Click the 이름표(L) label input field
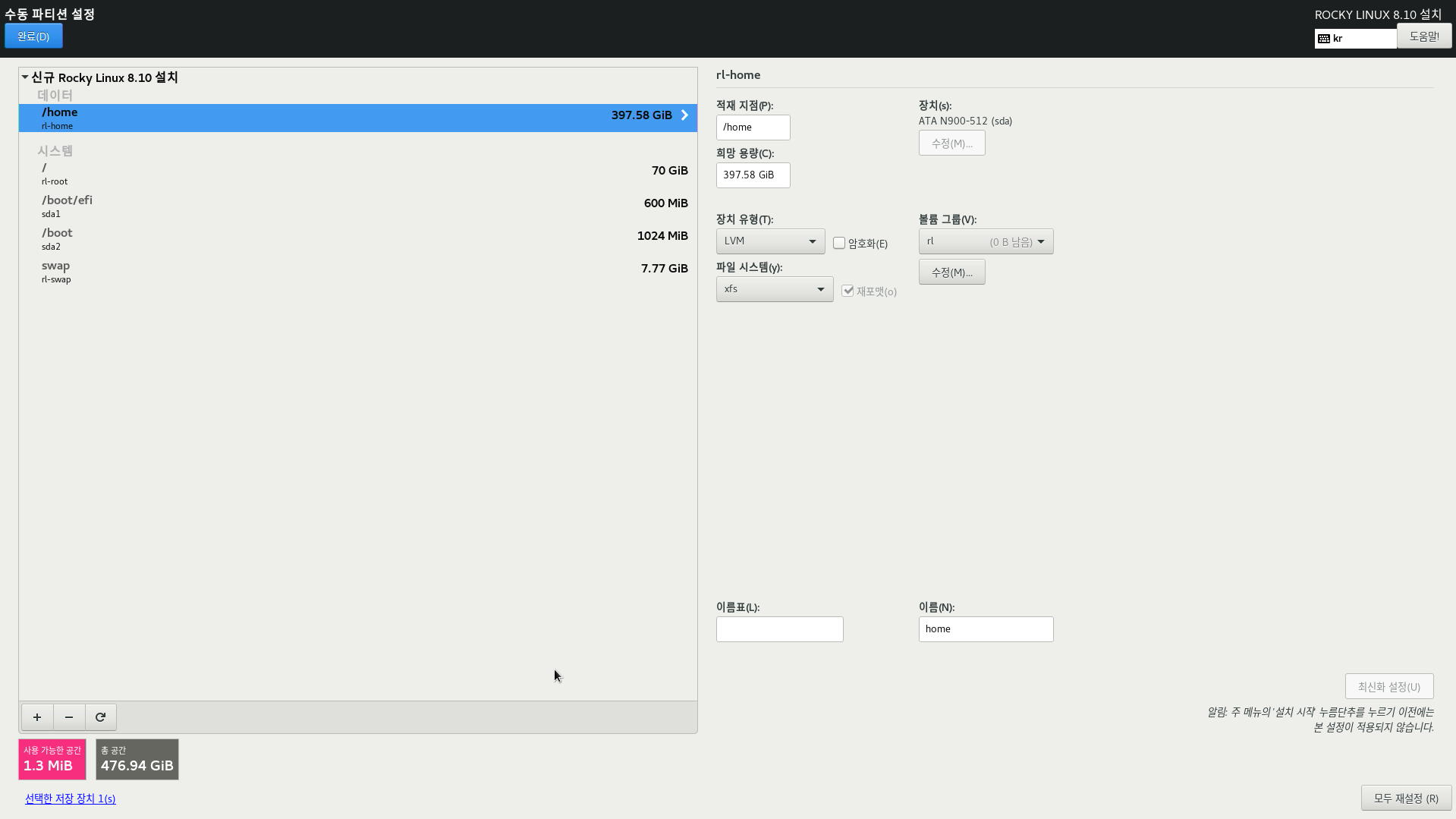Viewport: 1456px width, 819px height. pos(779,629)
